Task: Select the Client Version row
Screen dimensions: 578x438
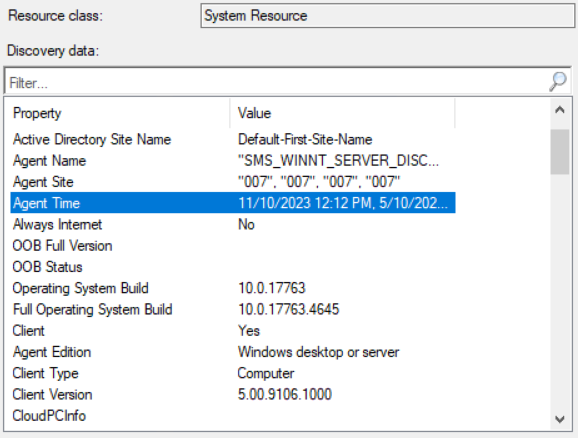Action: tap(233, 394)
